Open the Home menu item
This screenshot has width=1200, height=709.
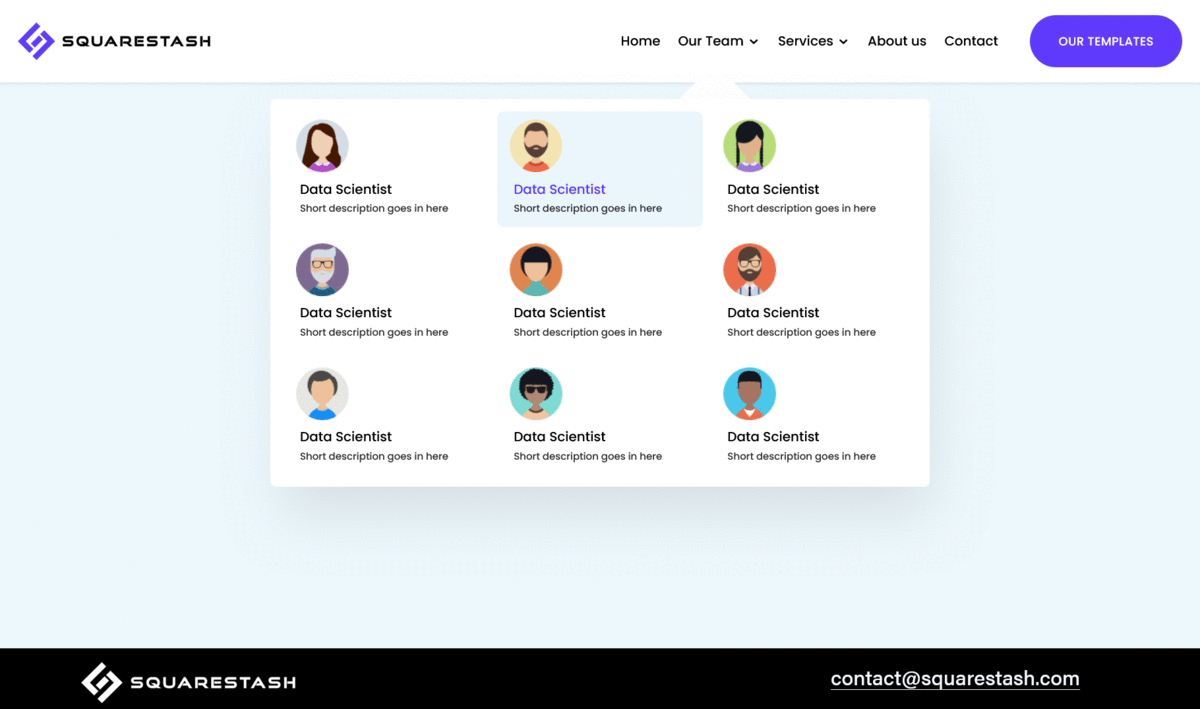640,41
